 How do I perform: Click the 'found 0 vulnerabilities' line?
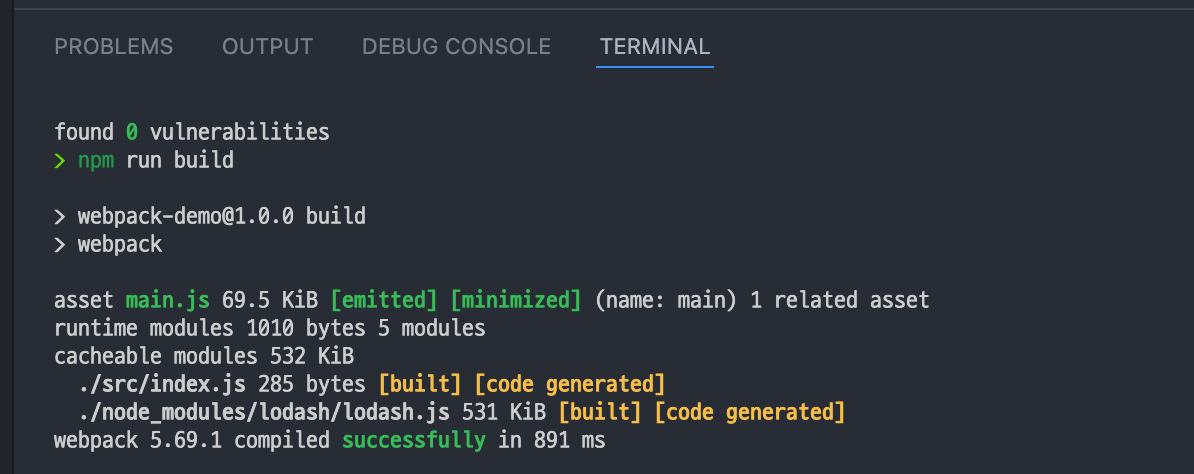click(x=192, y=132)
